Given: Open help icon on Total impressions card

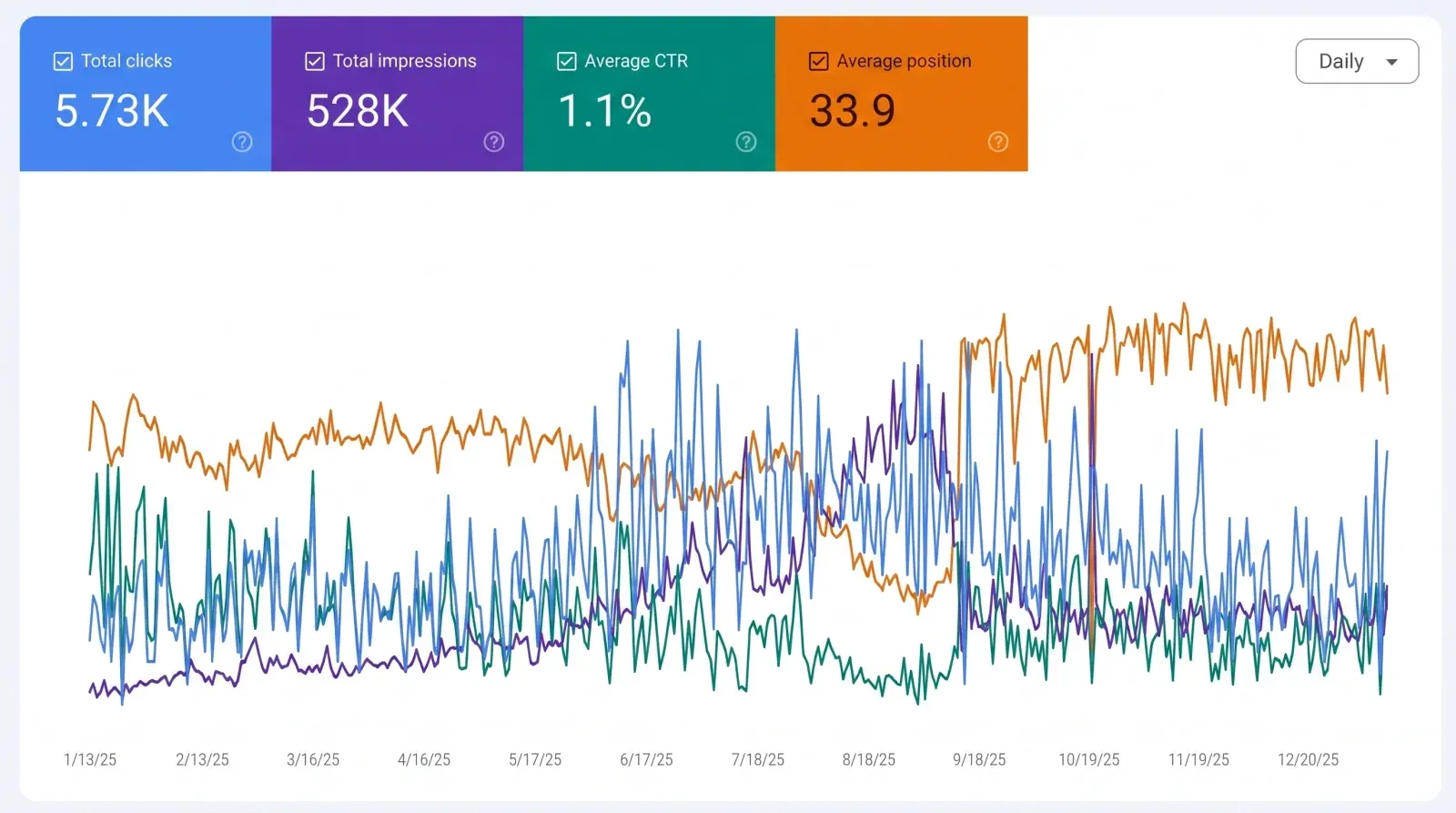Looking at the screenshot, I should click(x=494, y=142).
